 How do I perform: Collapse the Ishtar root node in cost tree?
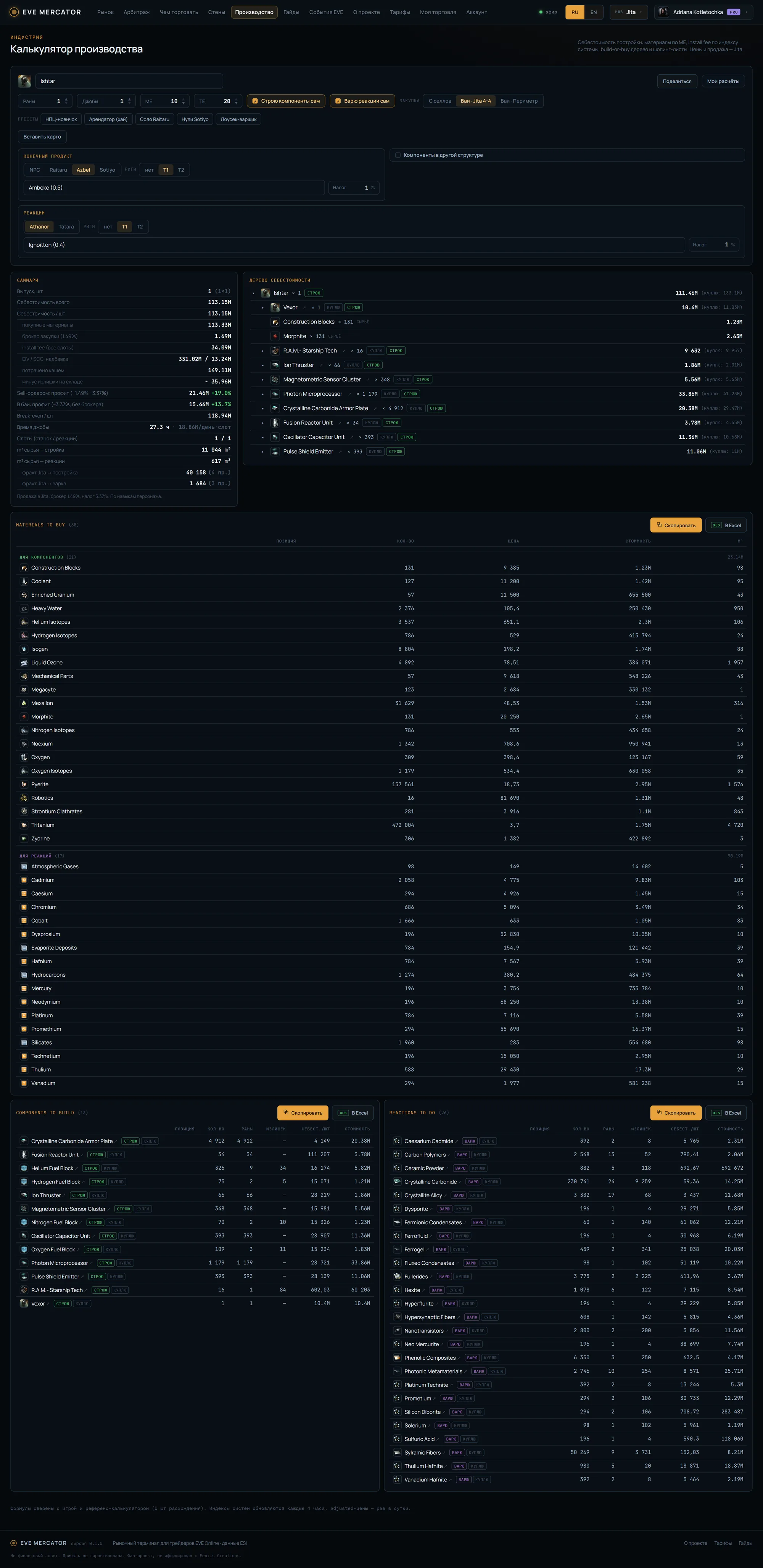click(x=253, y=293)
